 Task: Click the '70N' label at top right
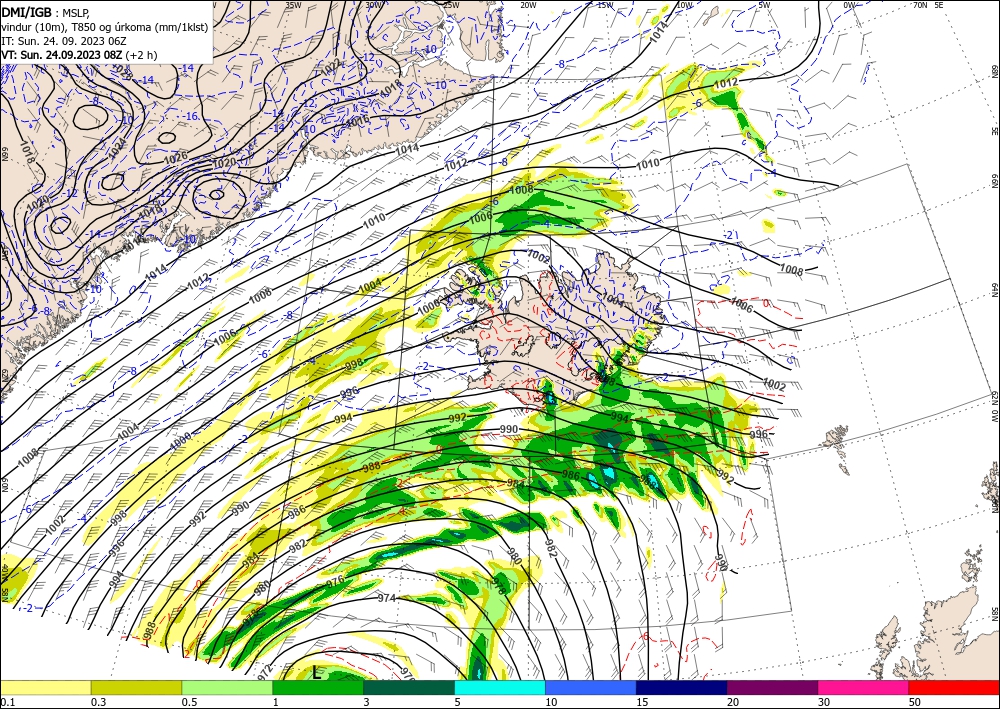(x=920, y=5)
